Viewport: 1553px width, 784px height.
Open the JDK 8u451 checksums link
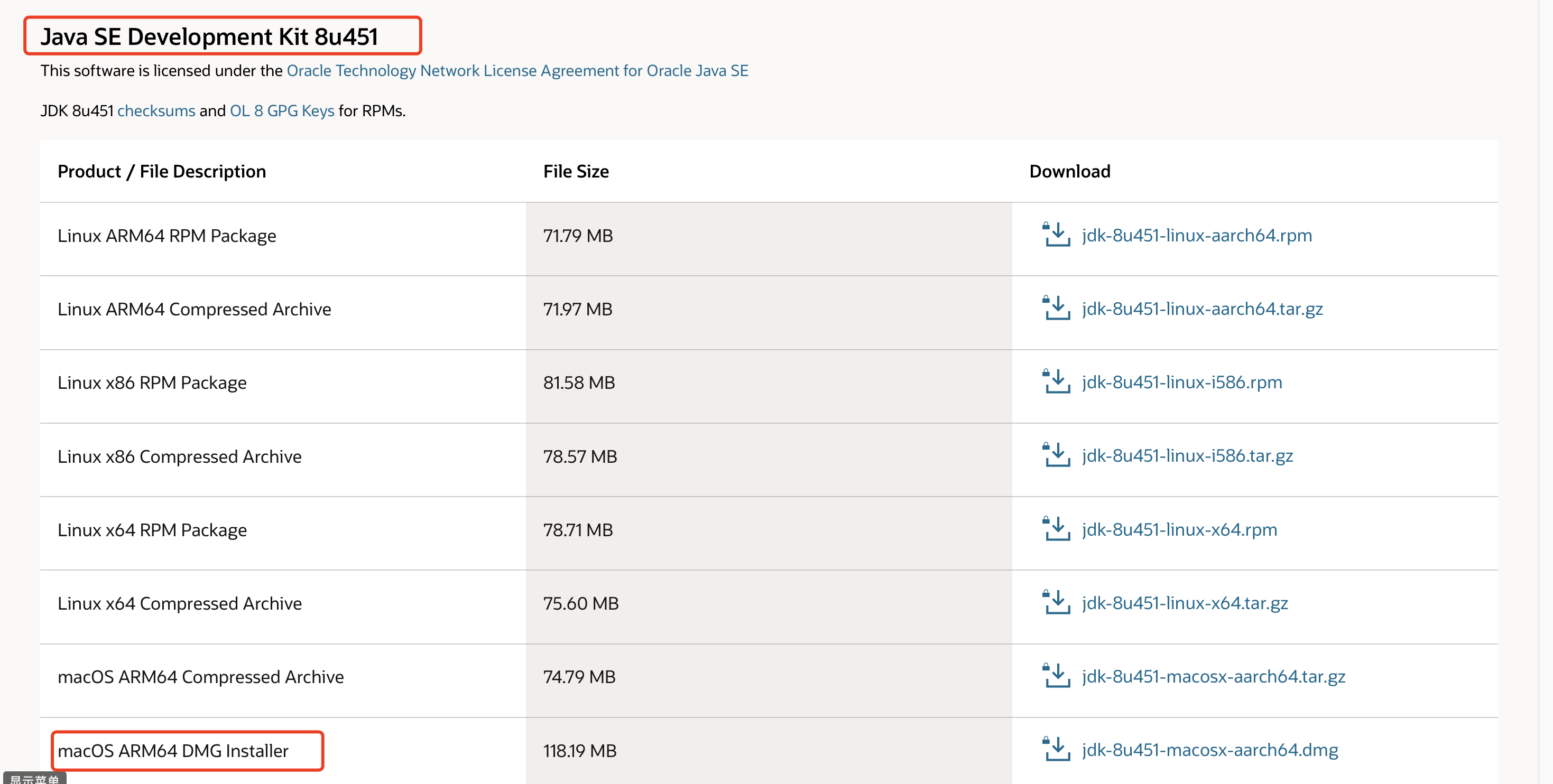point(156,111)
